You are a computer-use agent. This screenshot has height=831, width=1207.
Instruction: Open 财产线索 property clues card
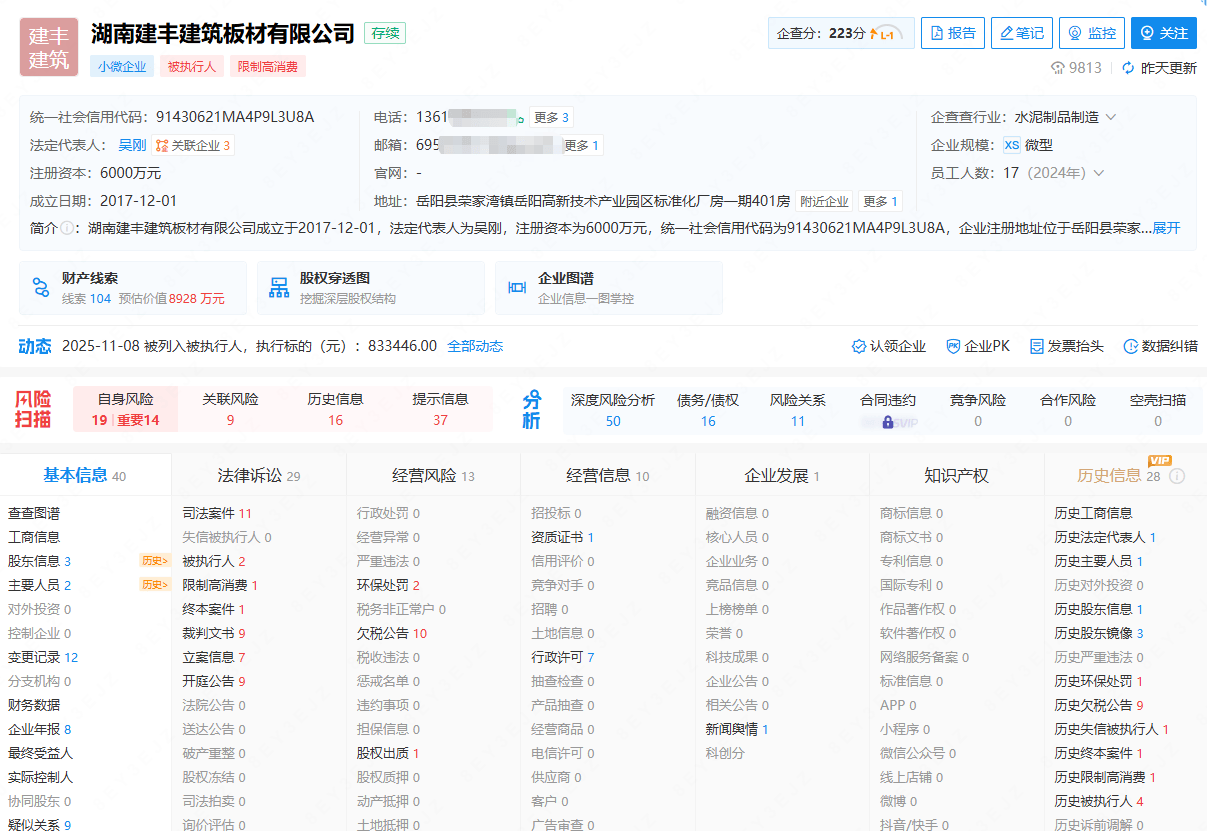tap(133, 288)
